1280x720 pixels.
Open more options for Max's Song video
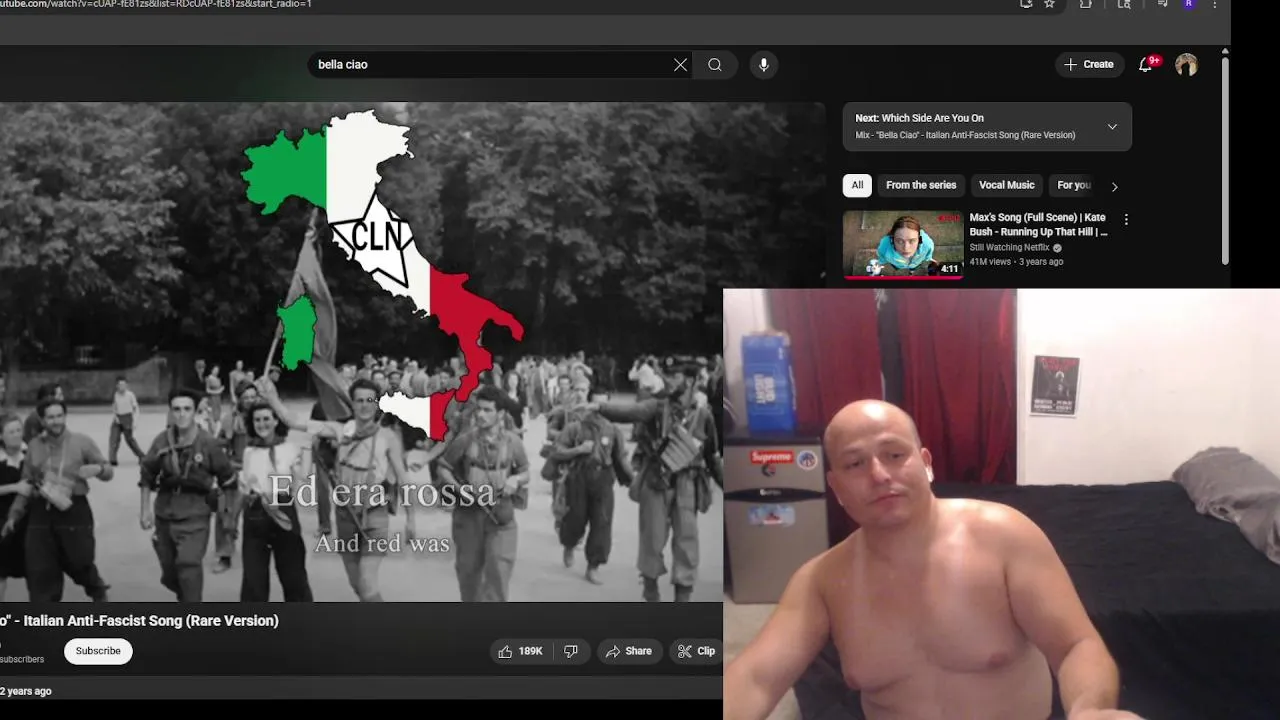coord(1126,220)
